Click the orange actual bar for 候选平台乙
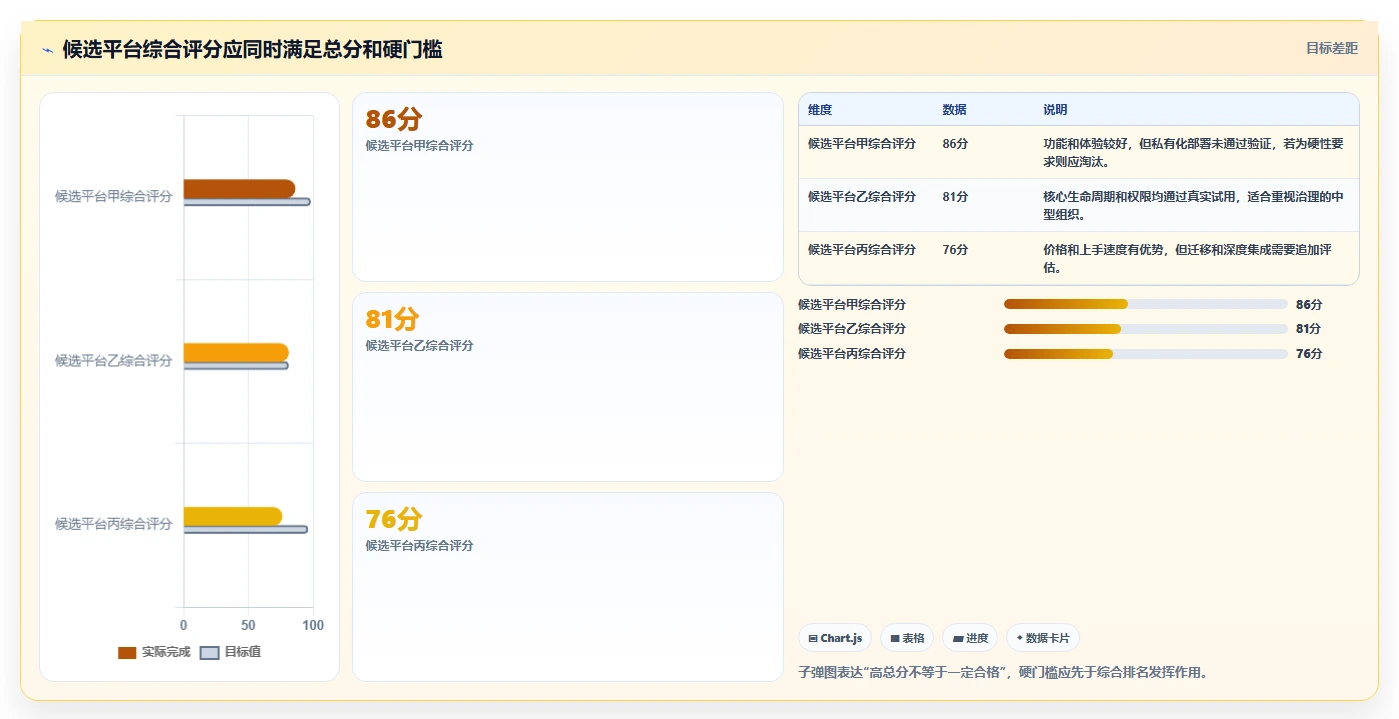The width and height of the screenshot is (1399, 719). tap(236, 352)
